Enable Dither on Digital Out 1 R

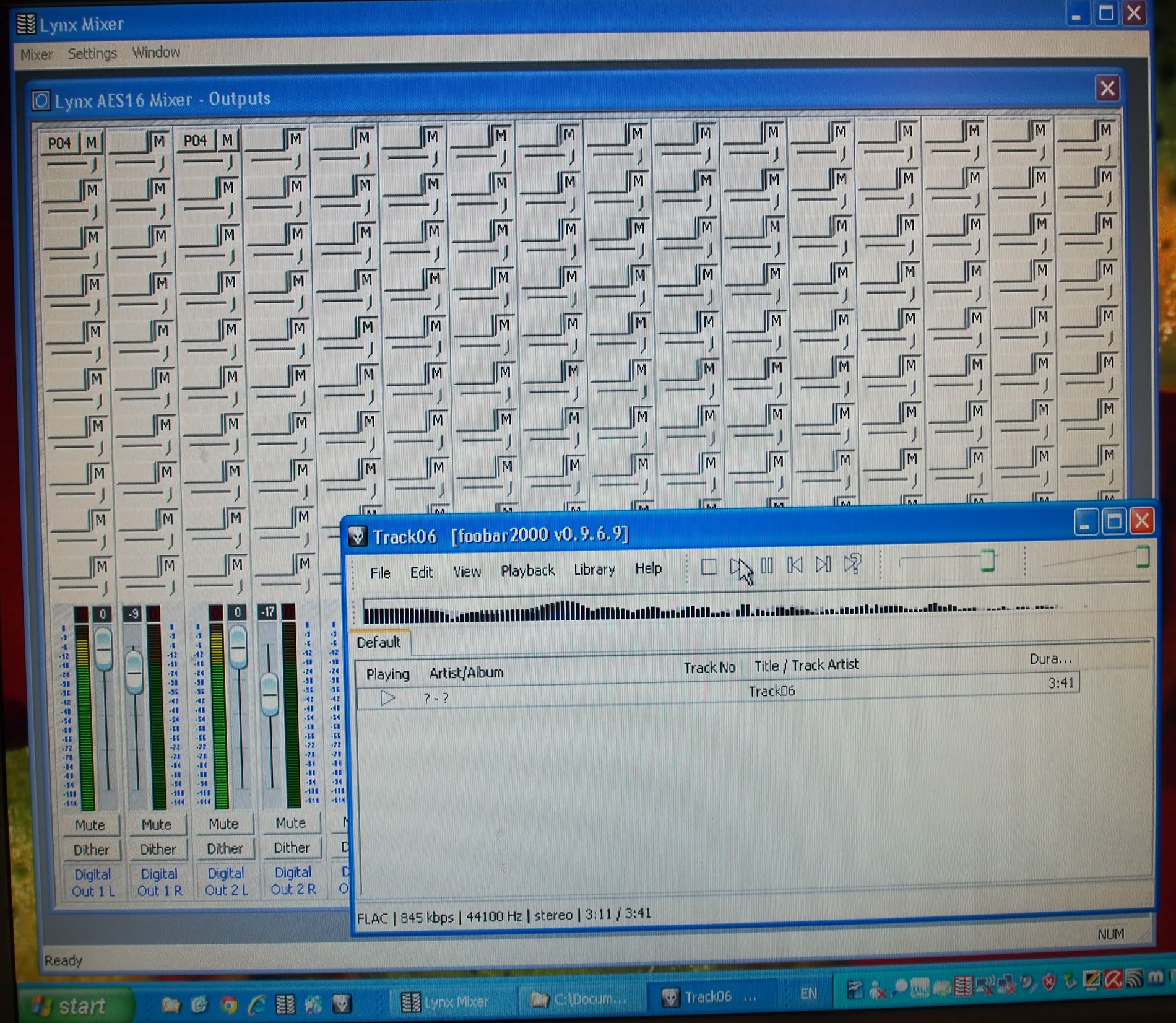pyautogui.click(x=158, y=850)
